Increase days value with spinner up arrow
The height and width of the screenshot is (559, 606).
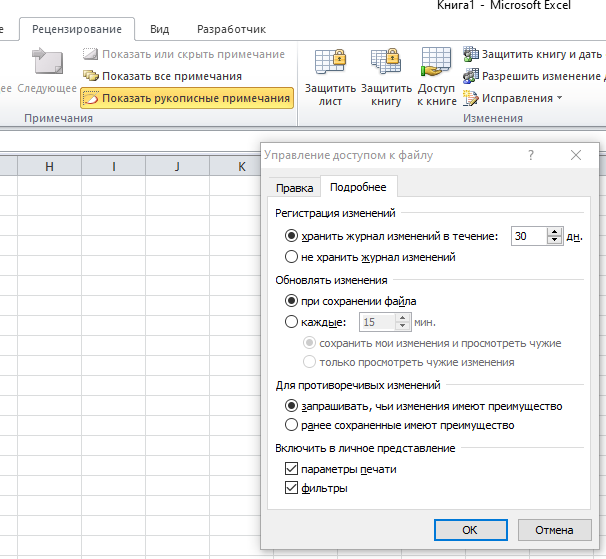(554, 232)
